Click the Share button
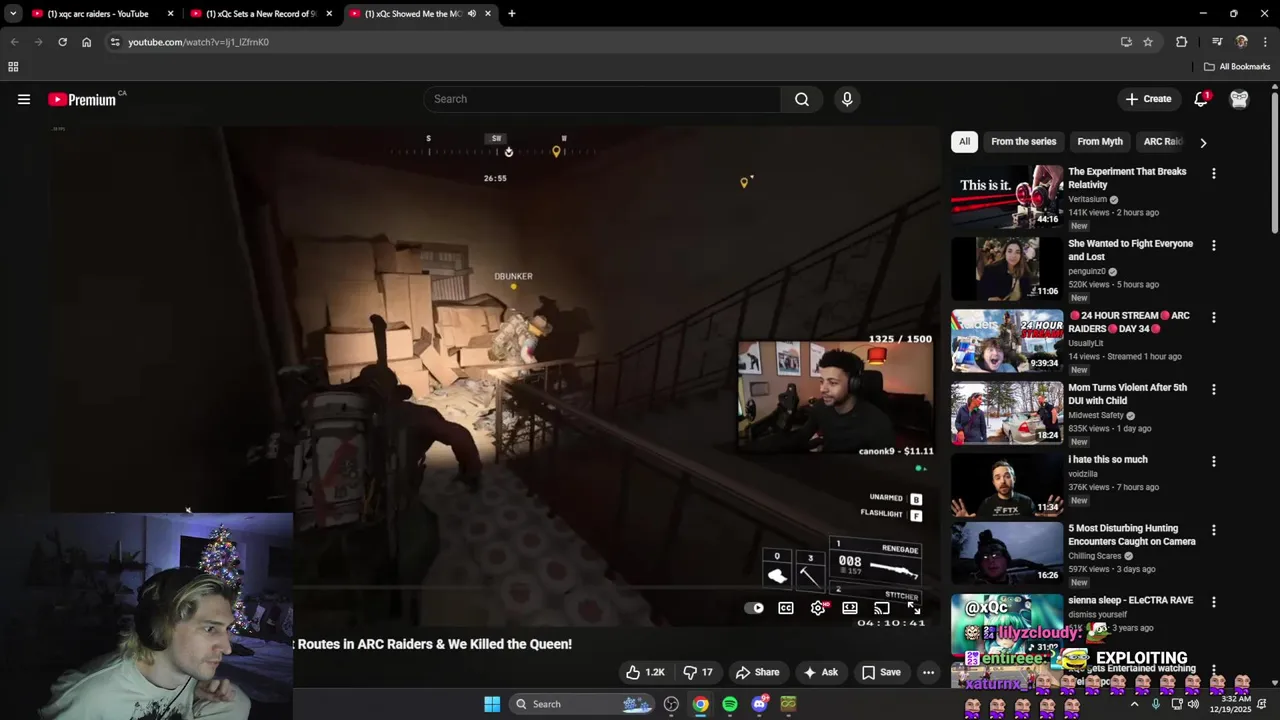 click(757, 672)
